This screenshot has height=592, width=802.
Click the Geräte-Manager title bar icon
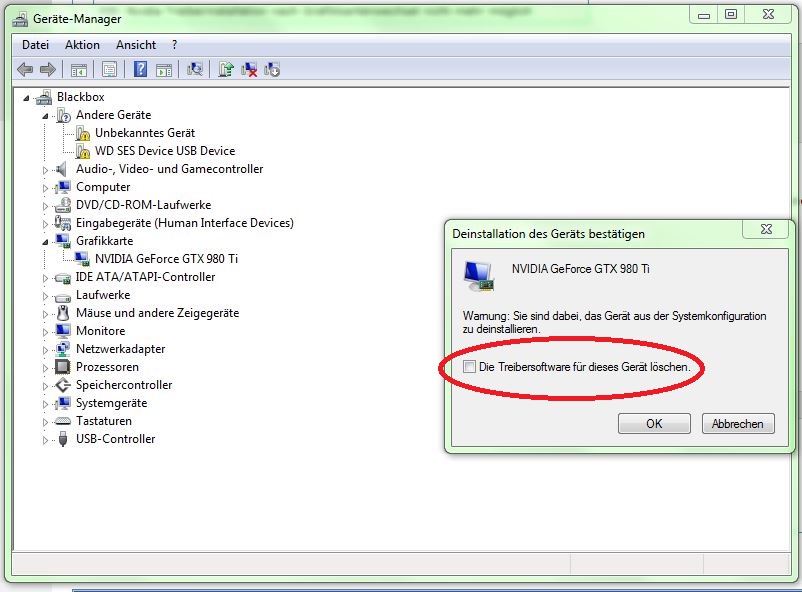20,19
